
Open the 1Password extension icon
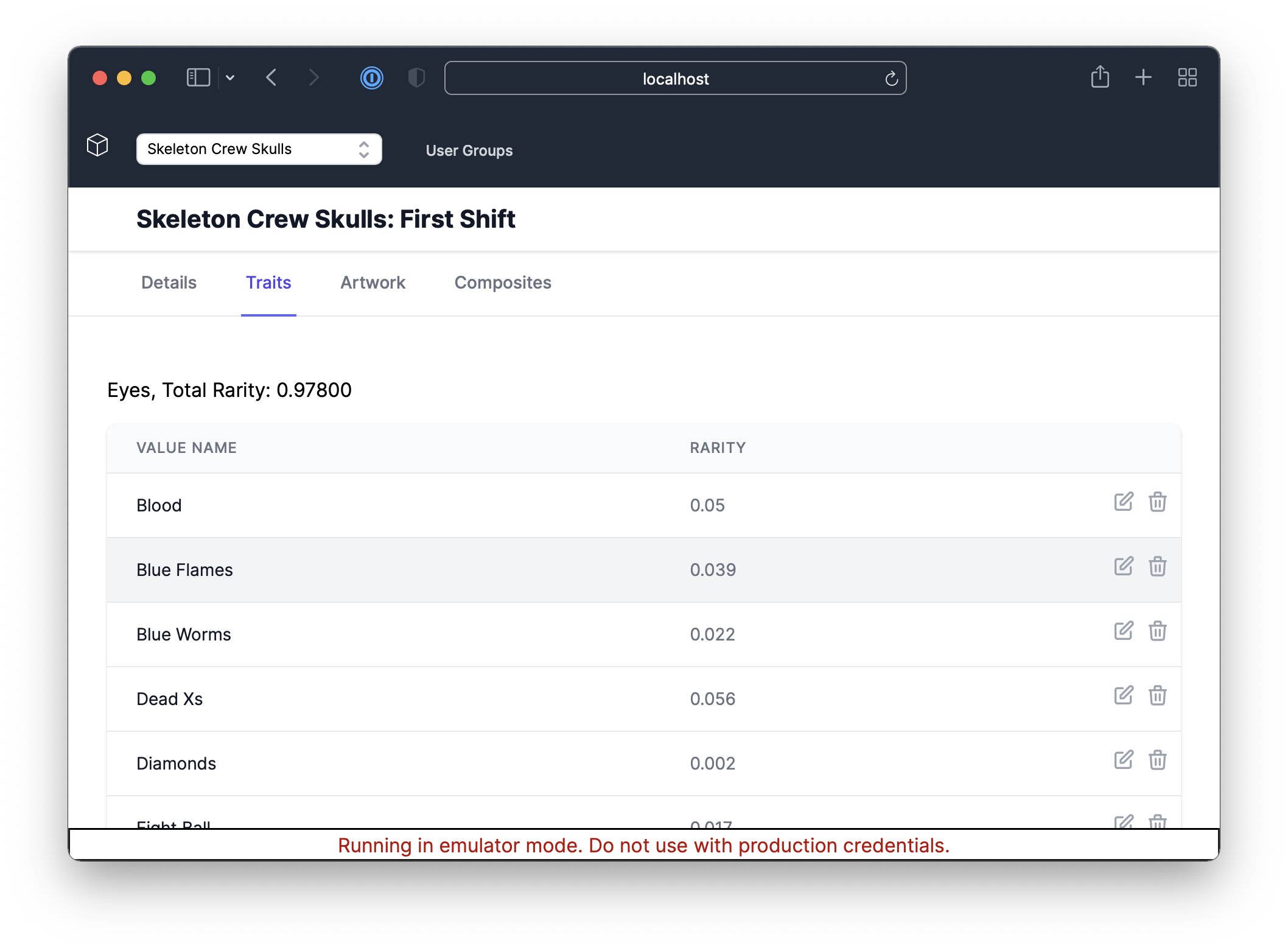[x=371, y=78]
